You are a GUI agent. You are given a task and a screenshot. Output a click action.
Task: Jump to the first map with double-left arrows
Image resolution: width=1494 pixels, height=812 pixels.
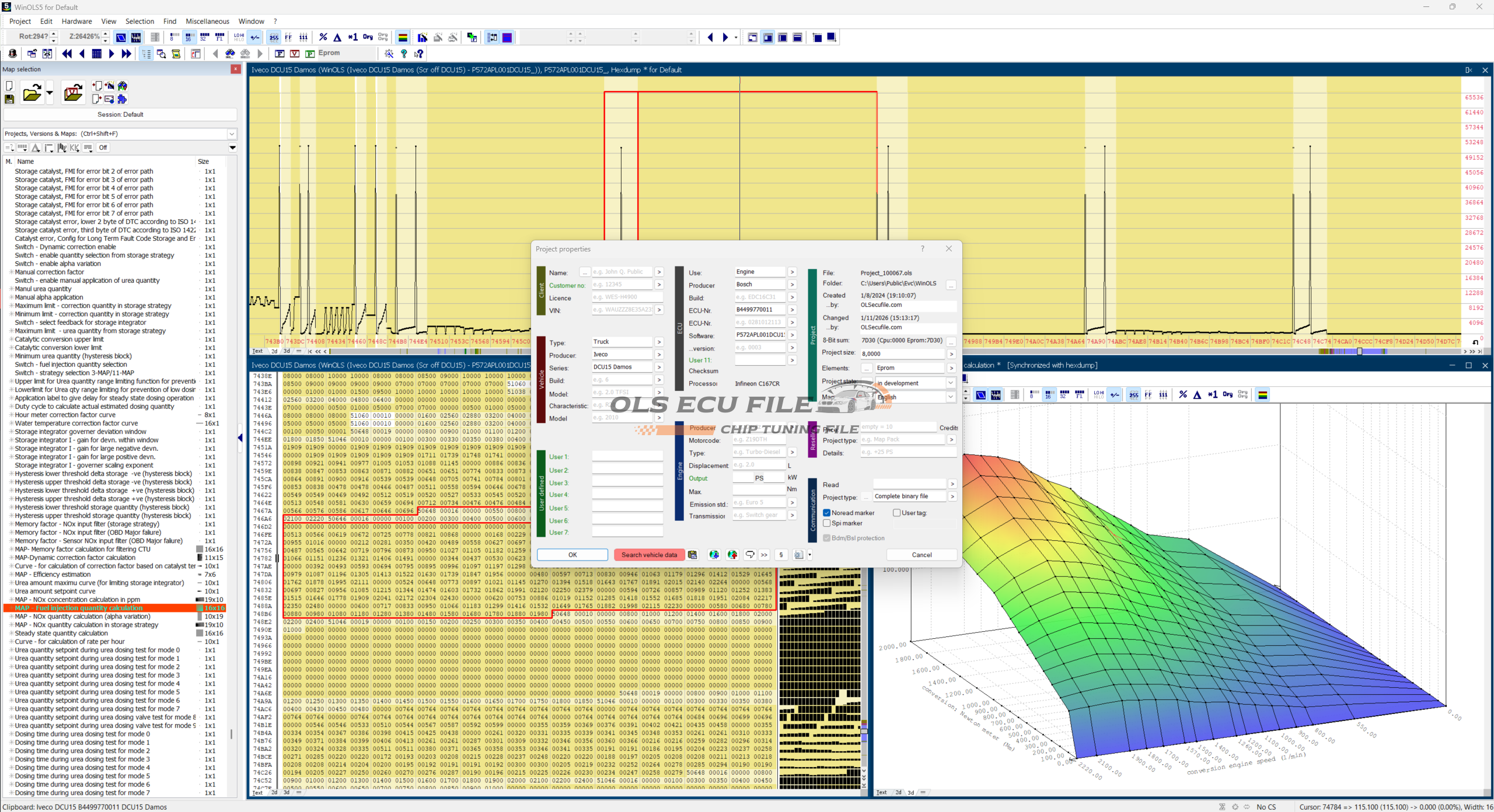point(67,54)
